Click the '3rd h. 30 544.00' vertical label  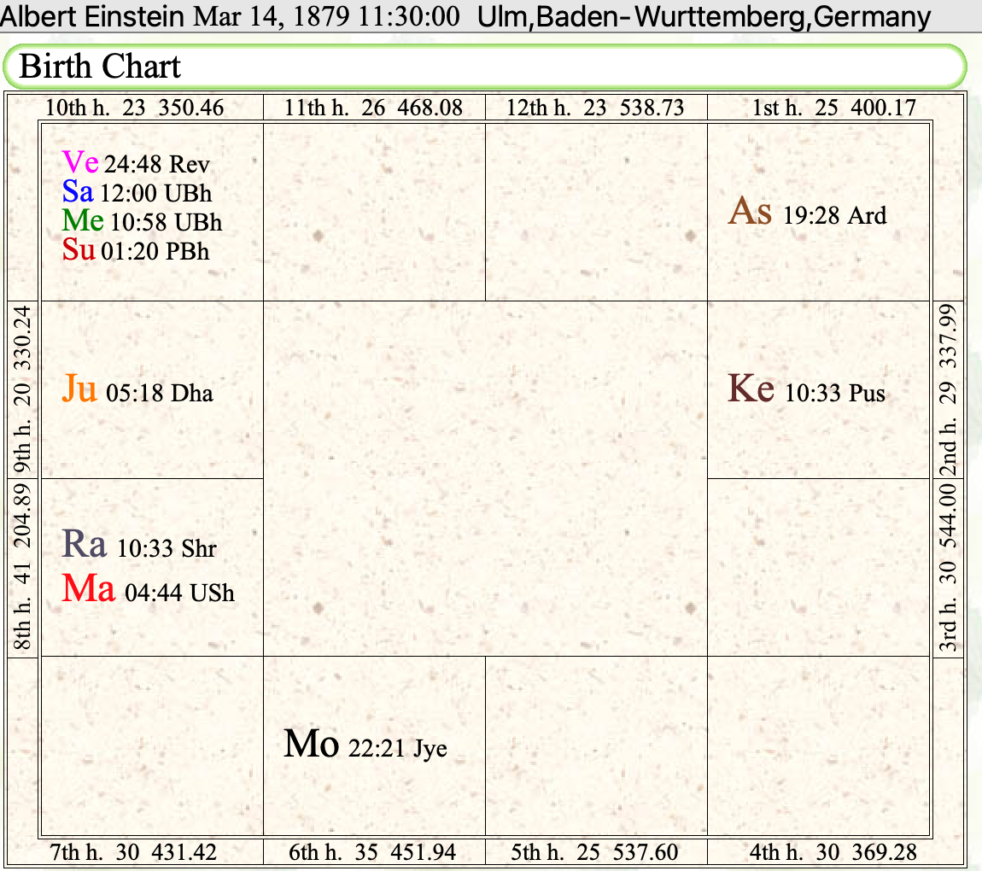coord(948,567)
